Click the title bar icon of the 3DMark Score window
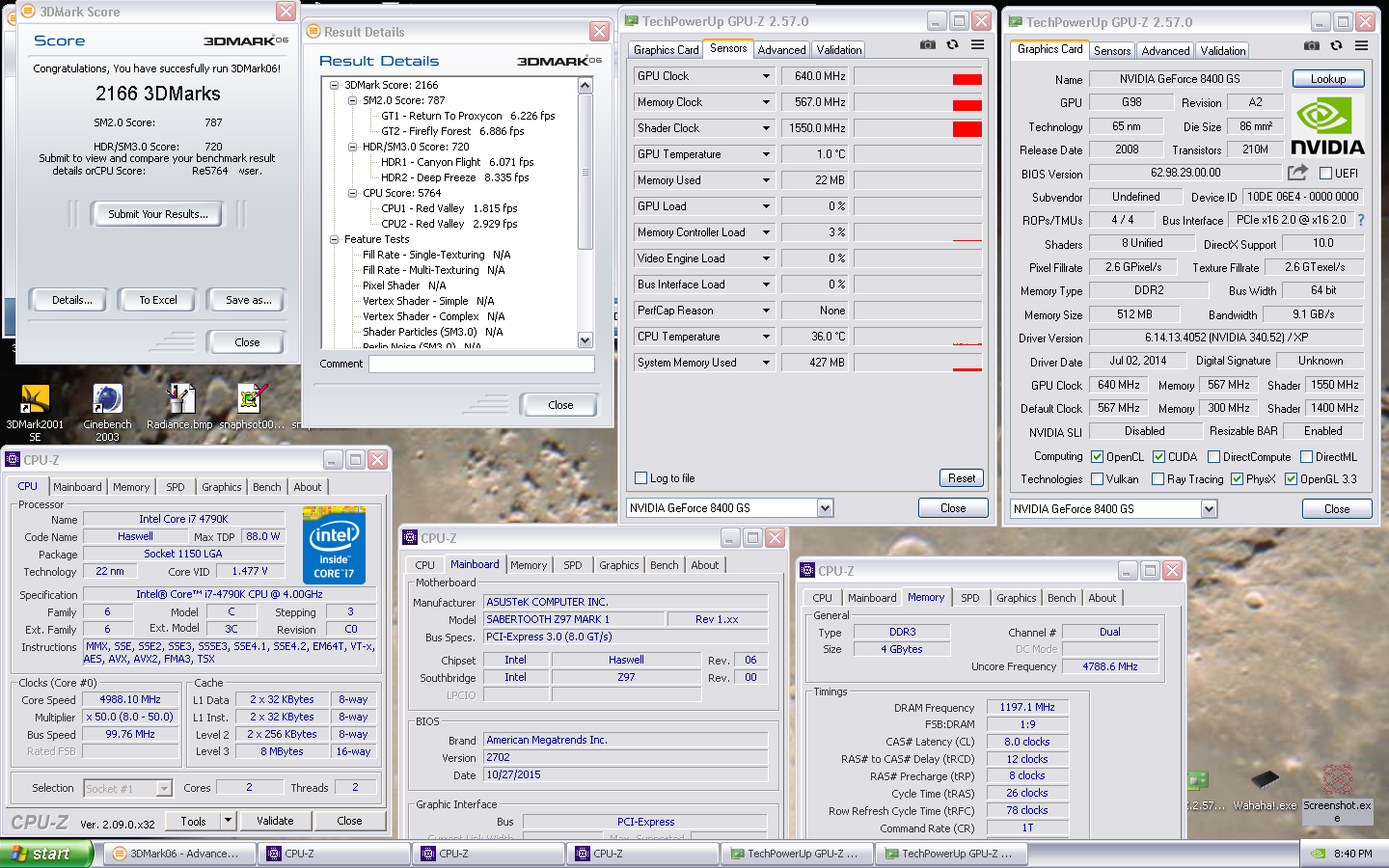Image resolution: width=1389 pixels, height=868 pixels. click(28, 12)
